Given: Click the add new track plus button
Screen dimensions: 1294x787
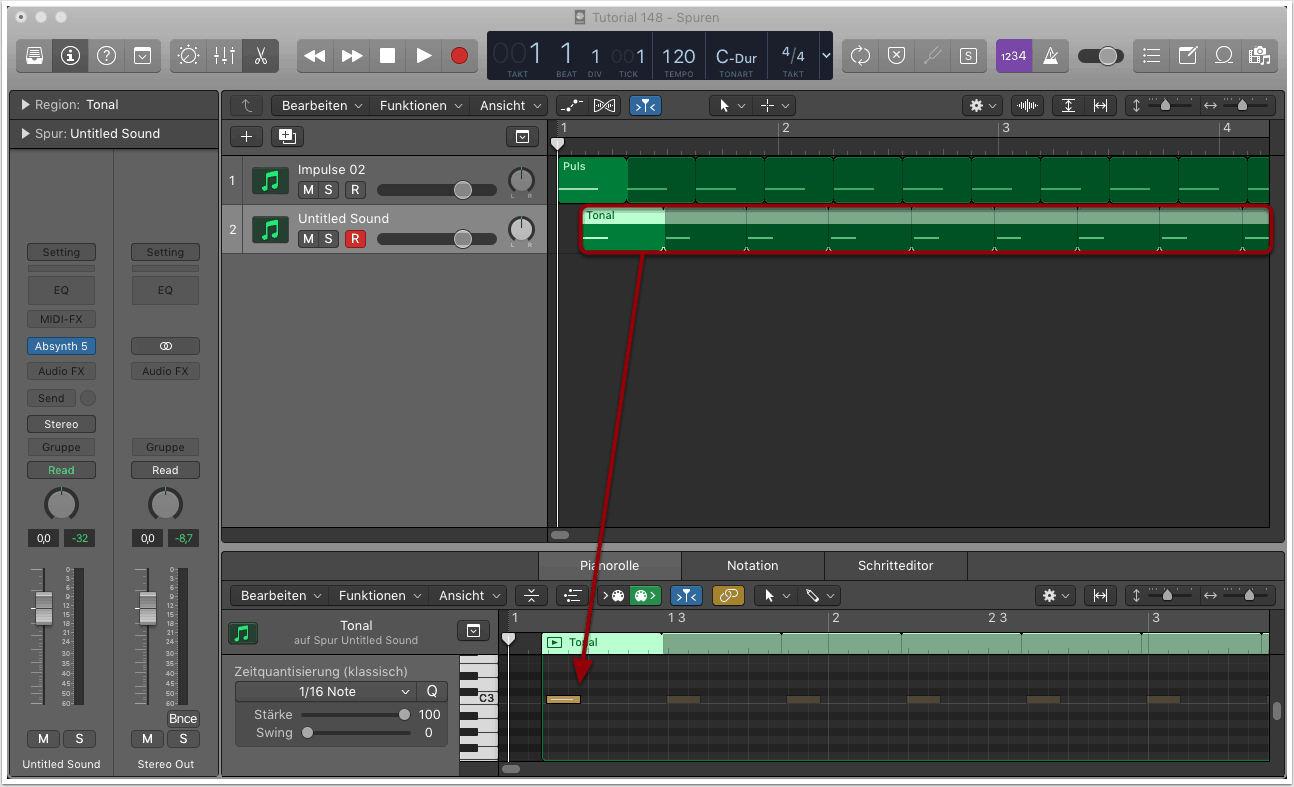Looking at the screenshot, I should pos(247,137).
